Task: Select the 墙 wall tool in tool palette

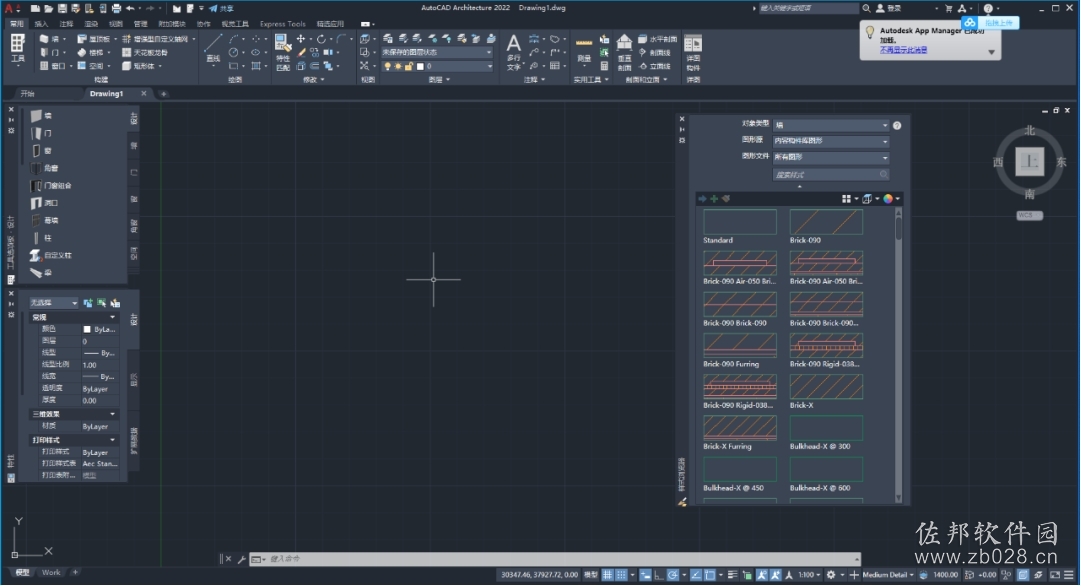Action: point(41,116)
